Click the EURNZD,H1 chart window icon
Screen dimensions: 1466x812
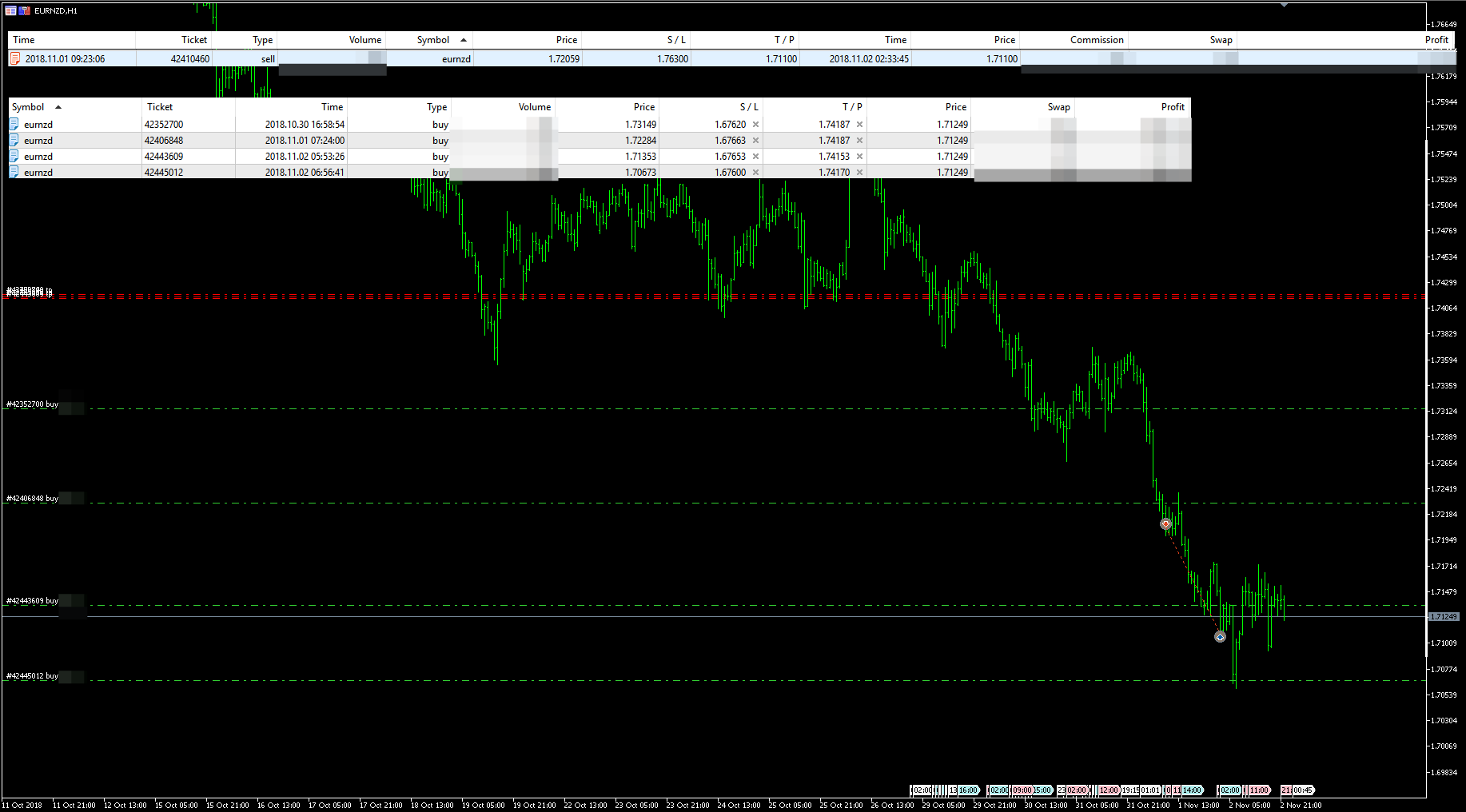click(x=11, y=10)
